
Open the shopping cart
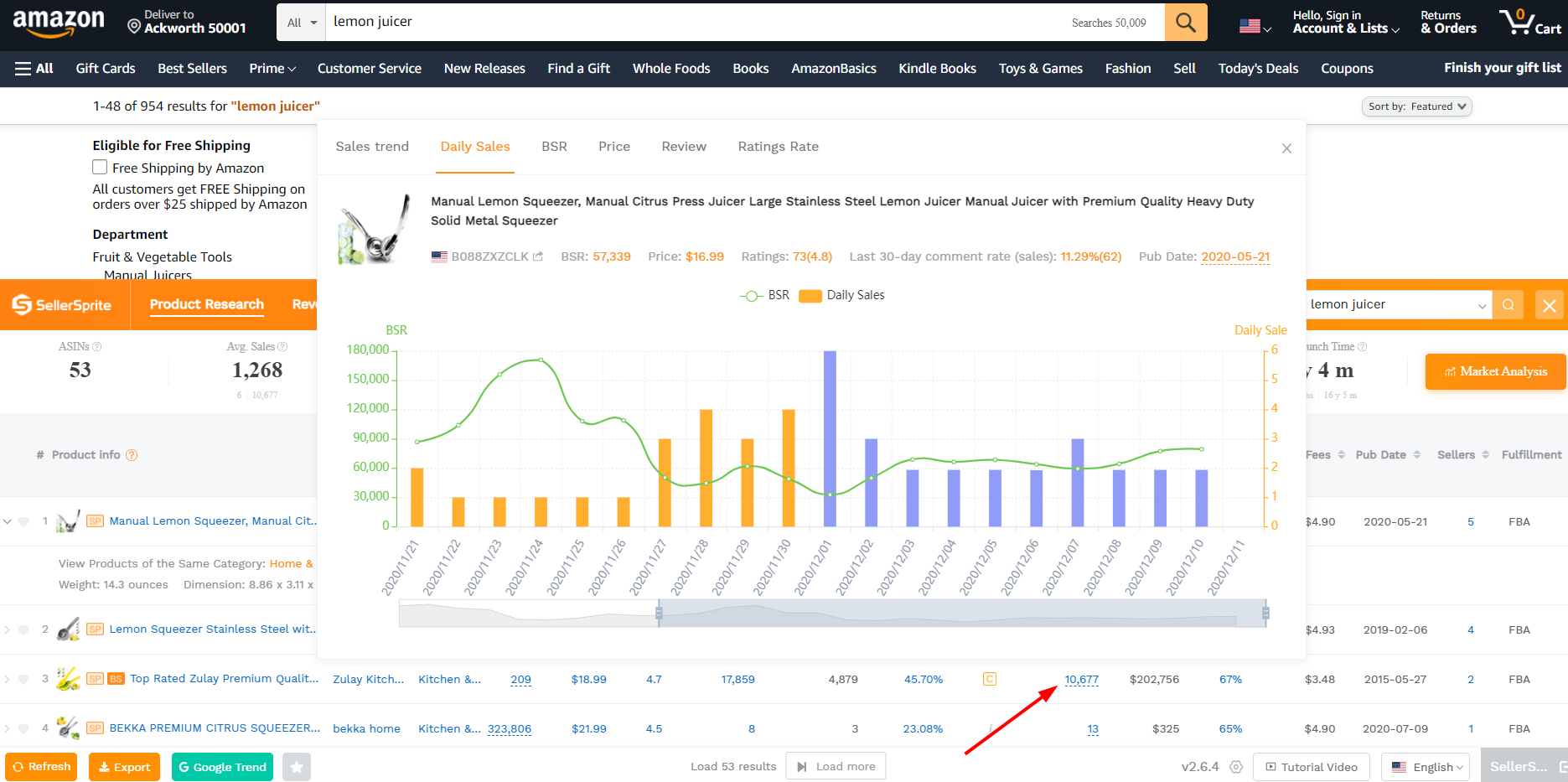click(1529, 22)
